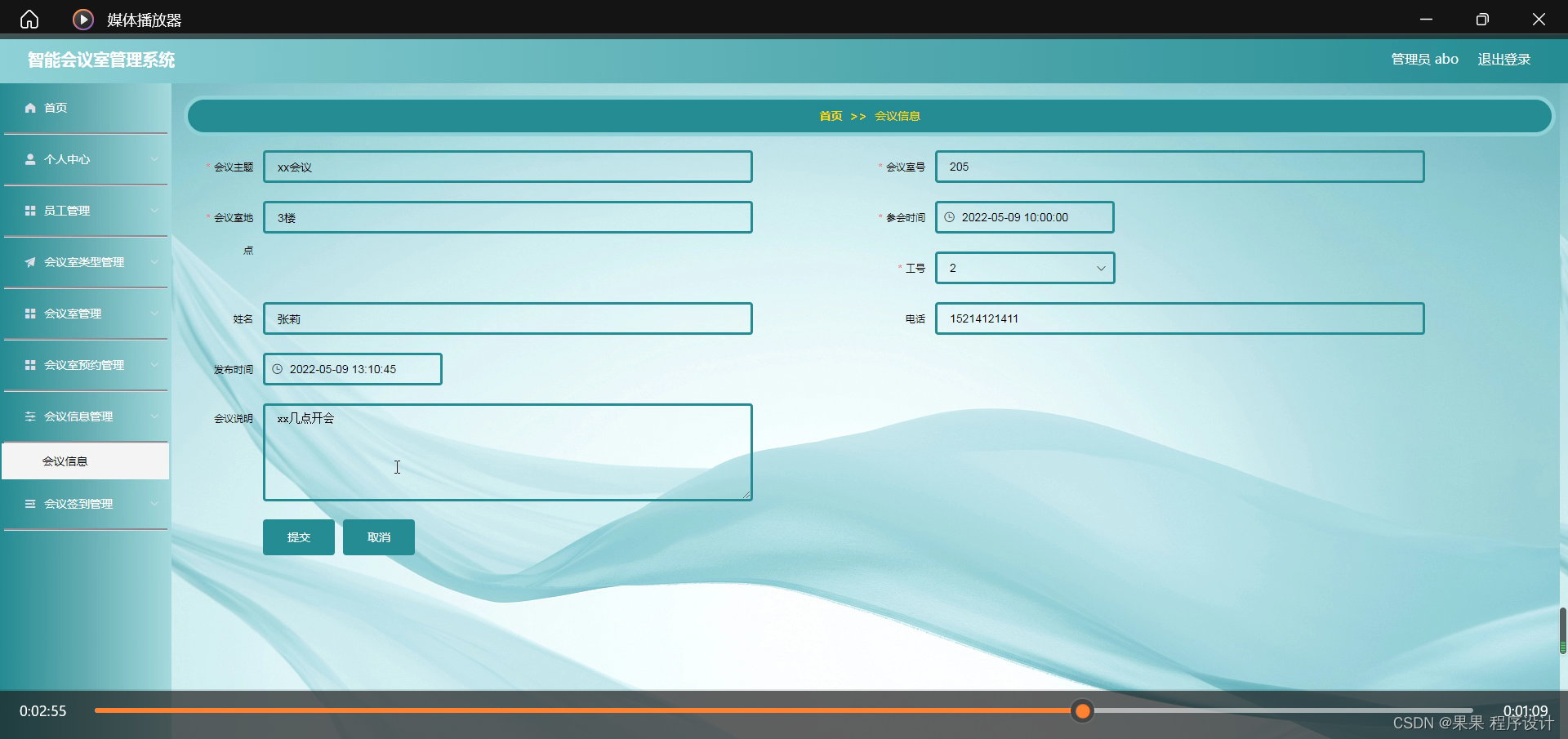Click the person icon beside 个人中心
Viewport: 1568px width, 739px height.
click(x=30, y=159)
